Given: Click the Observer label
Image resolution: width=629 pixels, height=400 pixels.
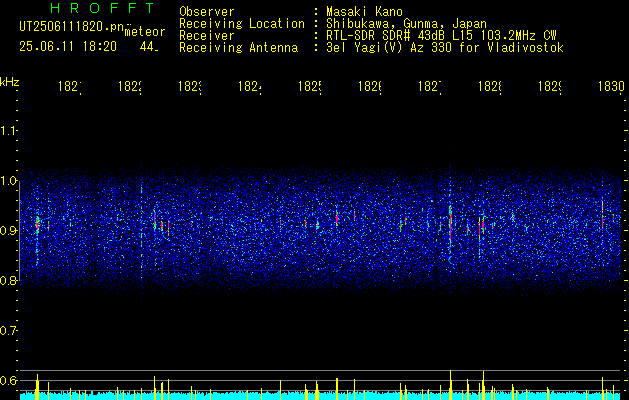Looking at the screenshot, I should coord(207,11).
